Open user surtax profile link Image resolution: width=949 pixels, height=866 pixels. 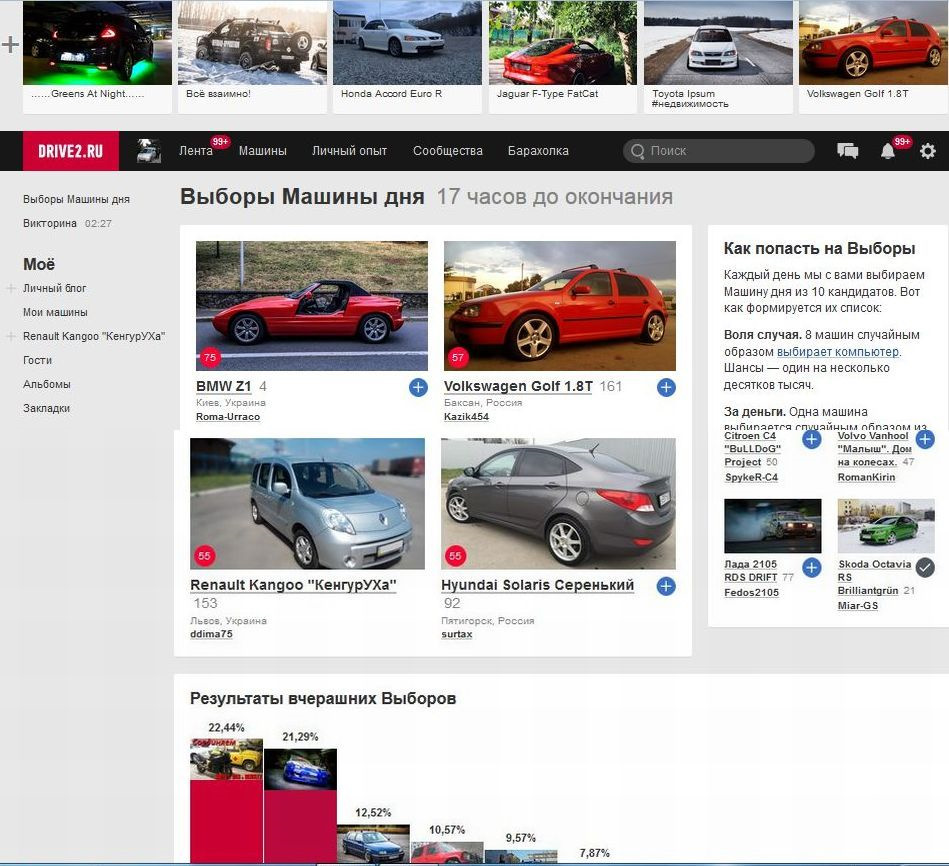click(x=457, y=634)
